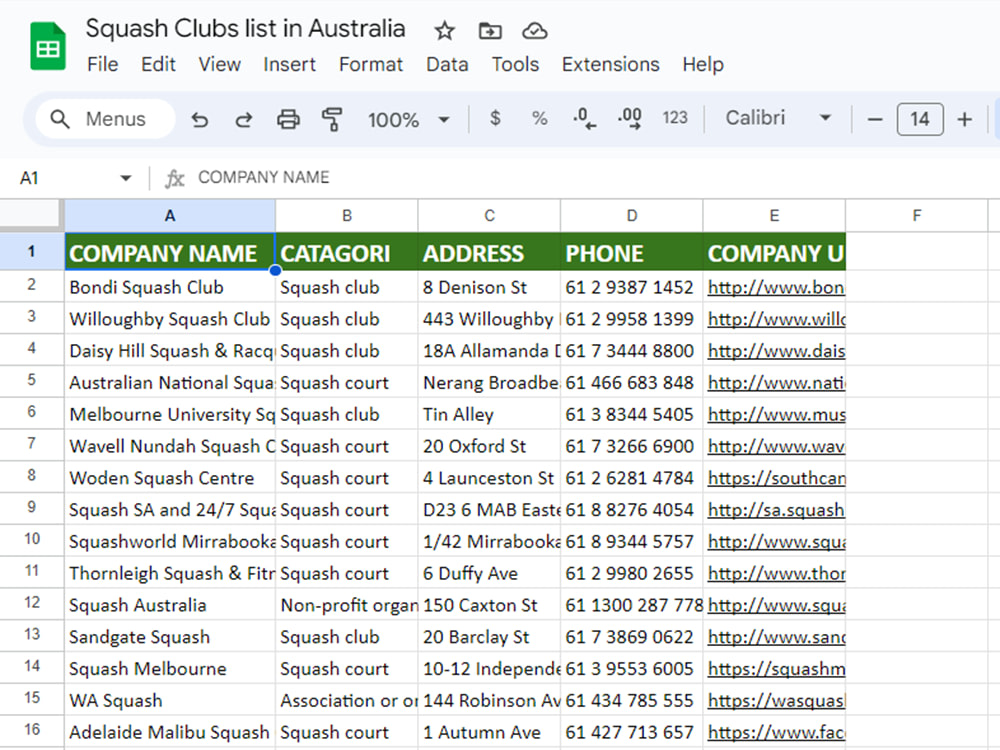Select the PHONE header cell
This screenshot has height=750, width=1000.
(x=631, y=252)
